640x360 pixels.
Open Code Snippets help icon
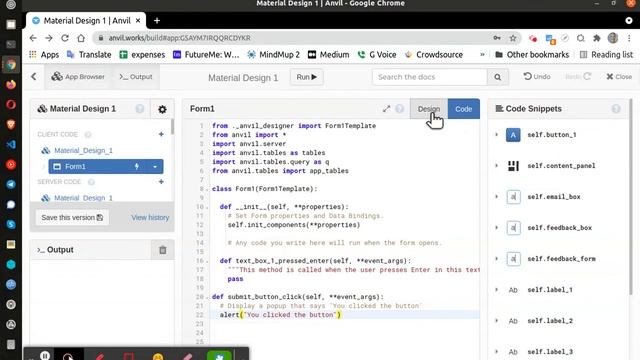(x=616, y=109)
